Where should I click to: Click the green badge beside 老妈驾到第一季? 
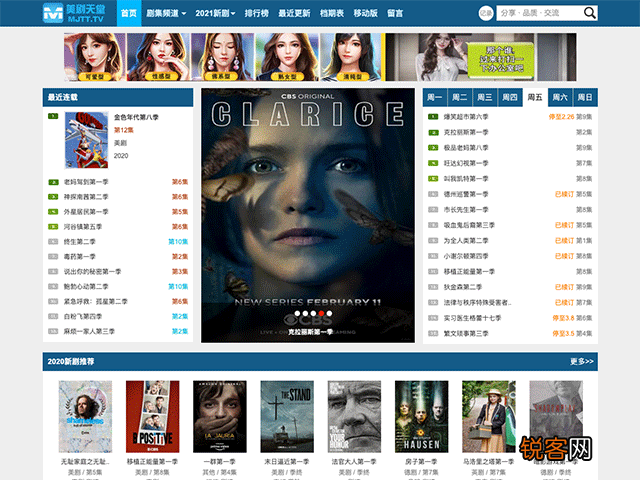pos(53,182)
